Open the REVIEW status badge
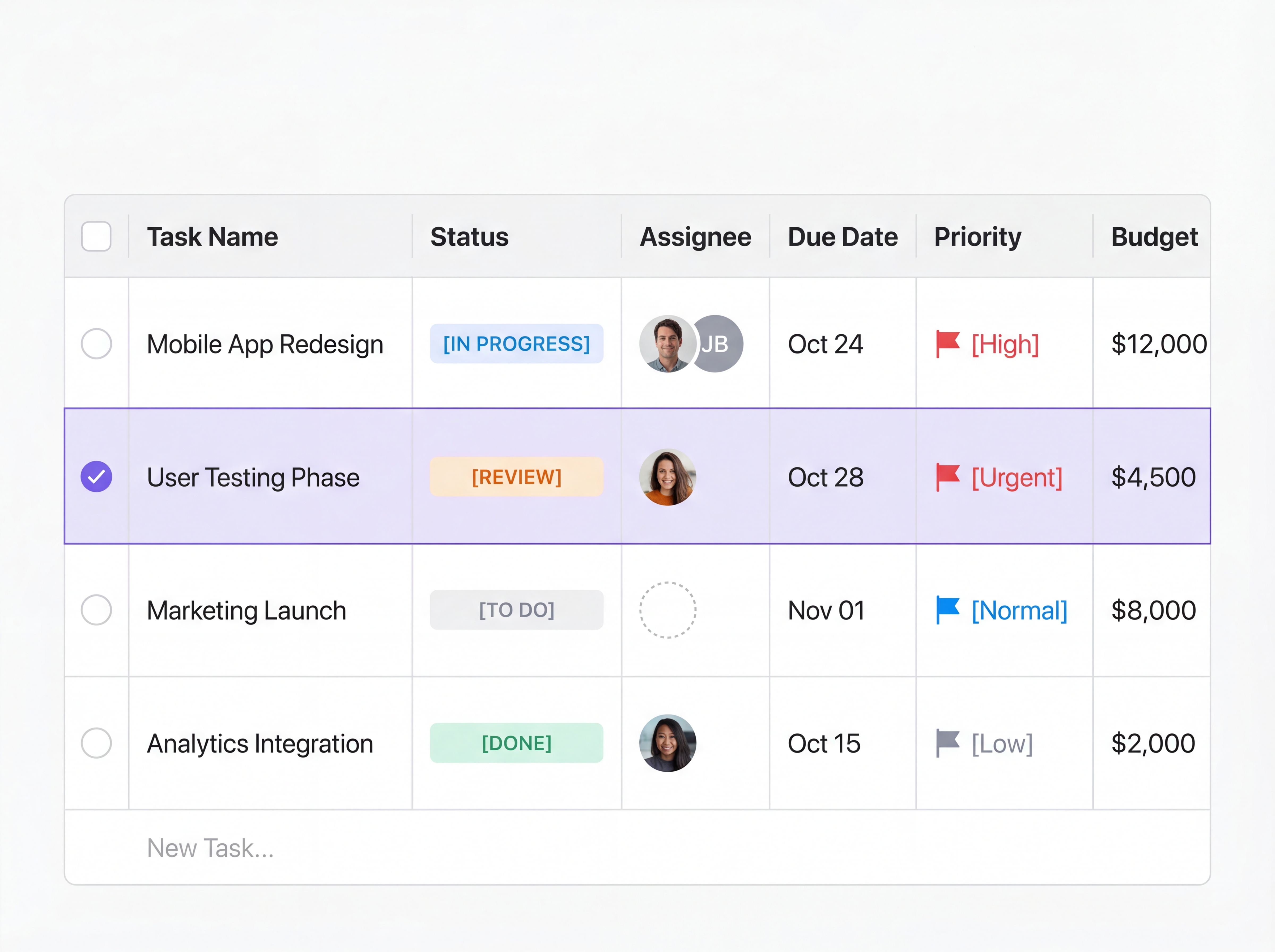 tap(516, 477)
